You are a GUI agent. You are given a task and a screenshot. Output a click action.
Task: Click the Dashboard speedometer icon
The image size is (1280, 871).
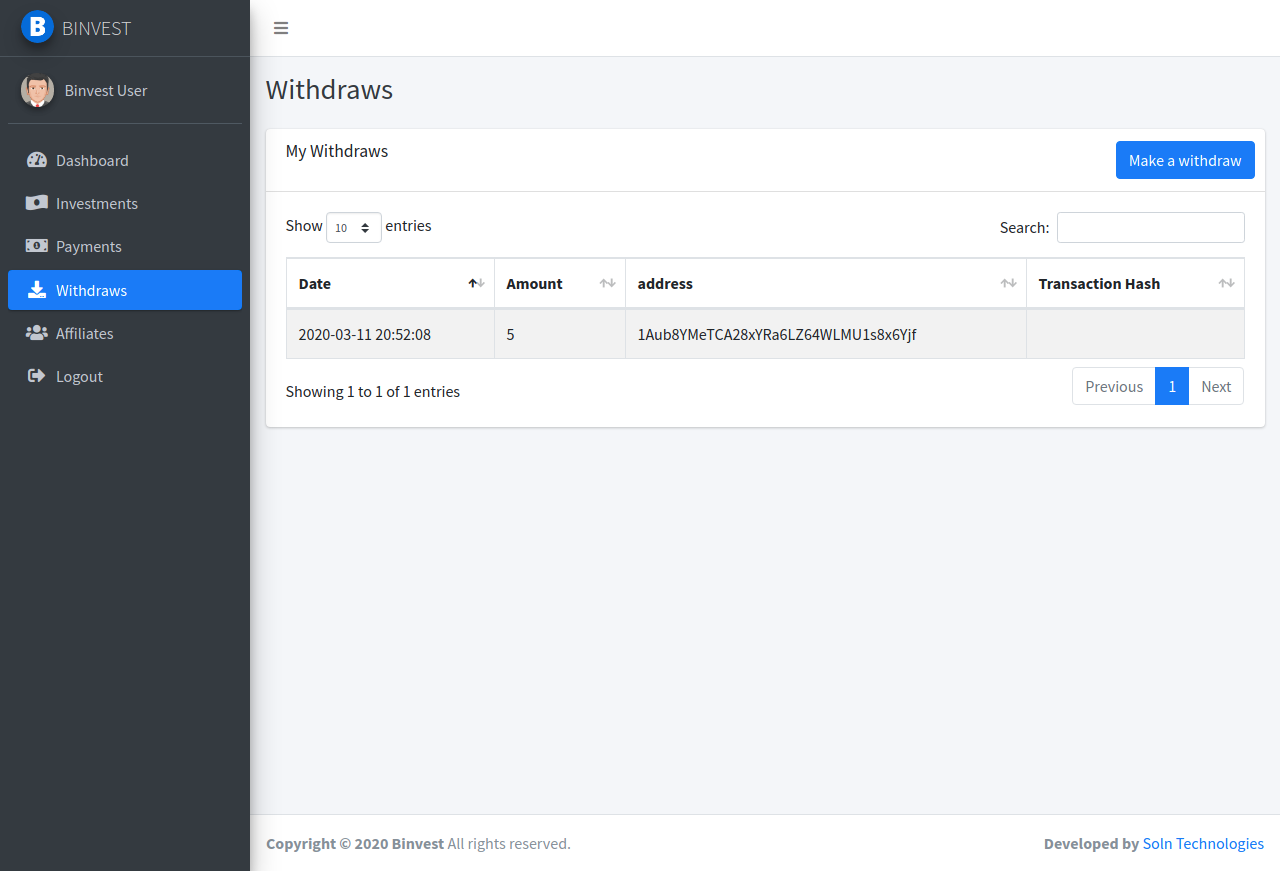[x=37, y=160]
